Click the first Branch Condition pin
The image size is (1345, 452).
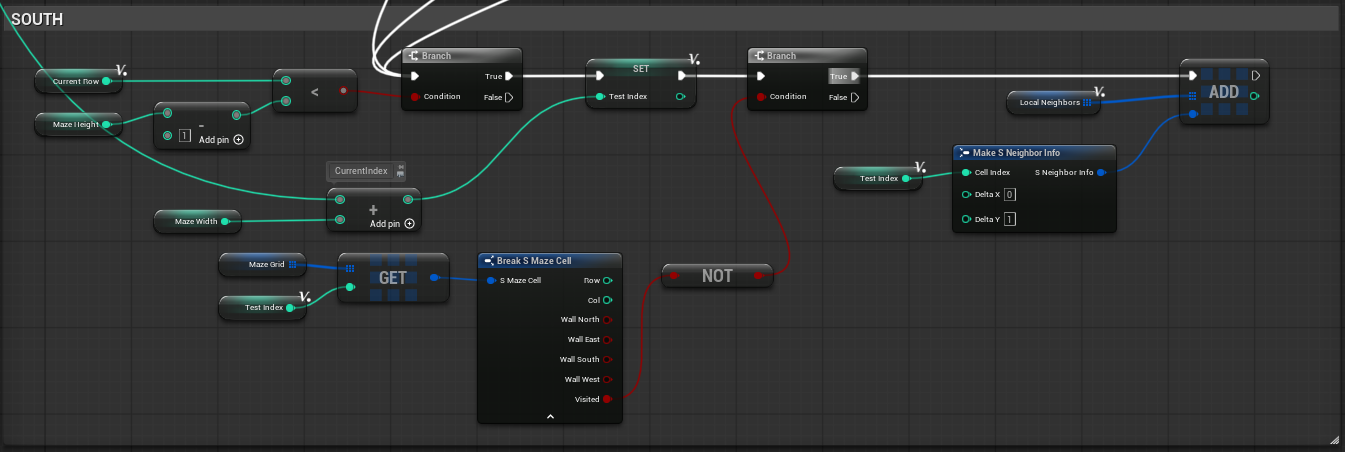[x=414, y=97]
